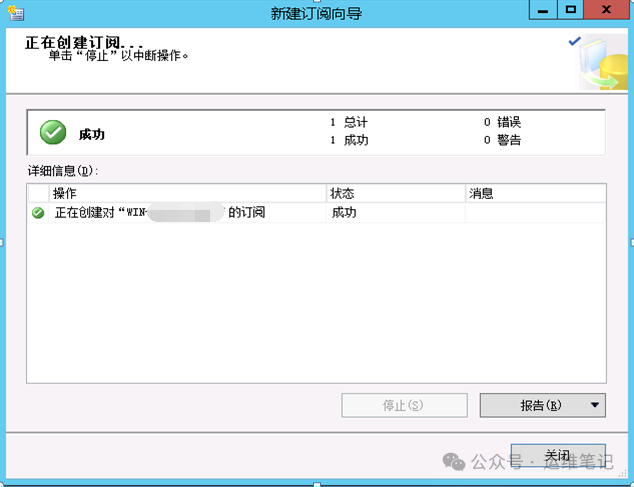634x487 pixels.
Task: Click the wizard icon in title bar
Action: [x=16, y=13]
